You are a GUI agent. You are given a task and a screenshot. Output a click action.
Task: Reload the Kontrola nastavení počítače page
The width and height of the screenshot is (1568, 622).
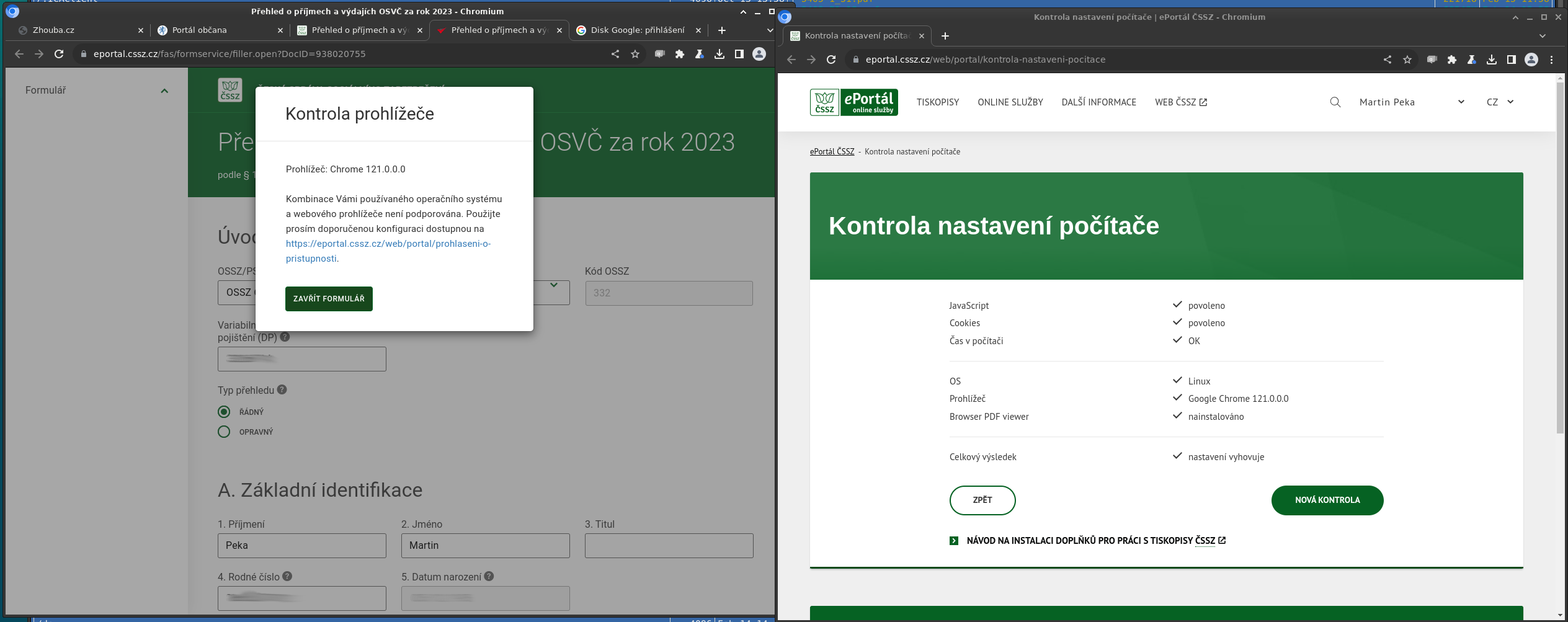click(831, 60)
